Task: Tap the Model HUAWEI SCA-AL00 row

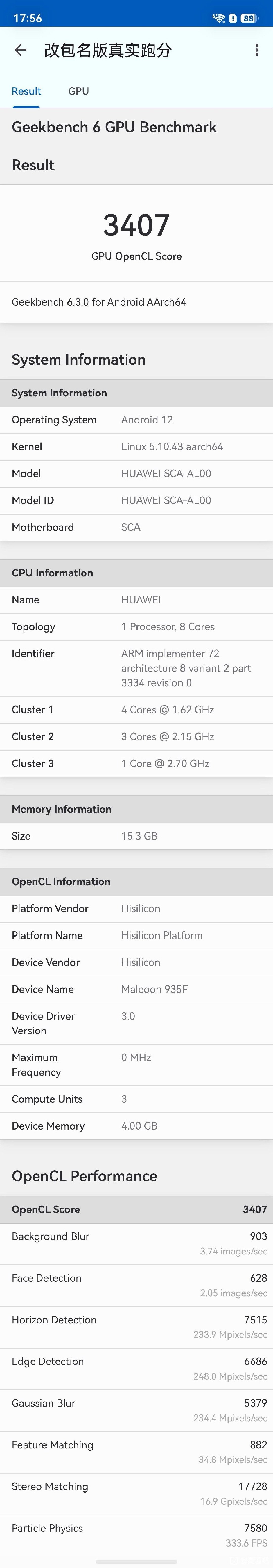Action: click(x=136, y=474)
